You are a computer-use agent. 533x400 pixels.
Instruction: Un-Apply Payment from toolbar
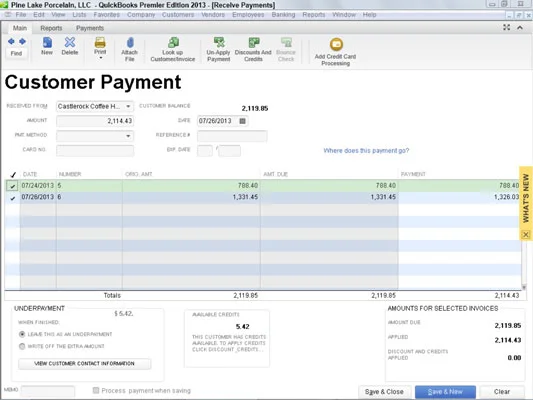218,49
